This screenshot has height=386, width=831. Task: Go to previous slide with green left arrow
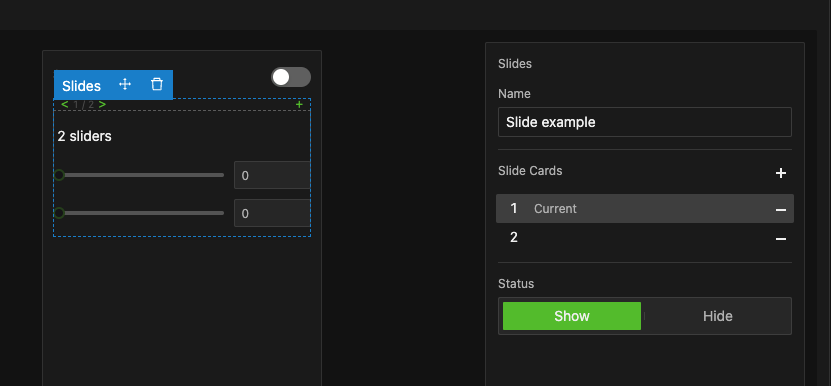pos(65,104)
